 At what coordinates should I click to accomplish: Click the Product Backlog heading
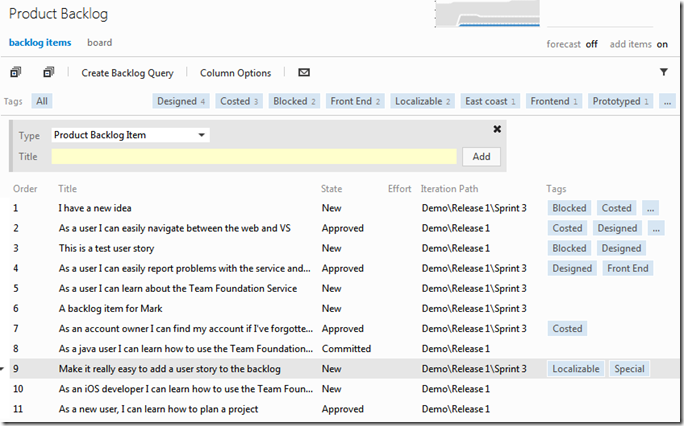click(58, 14)
